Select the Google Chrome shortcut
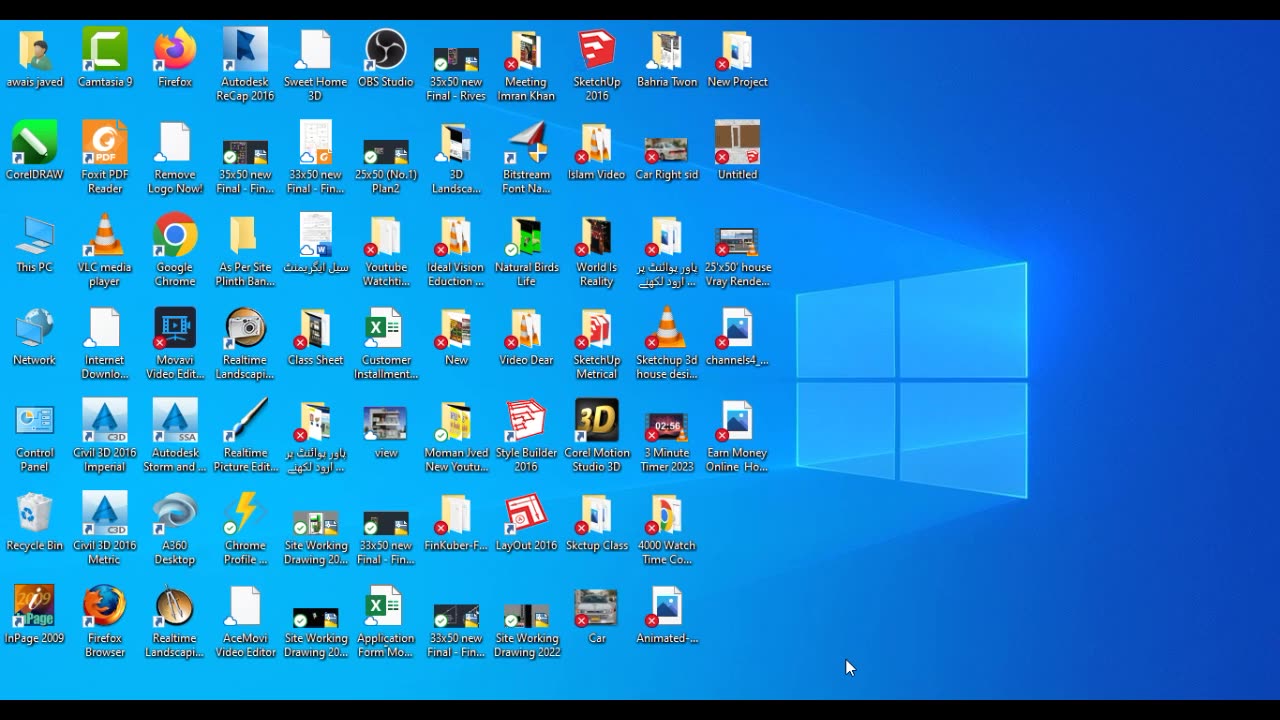This screenshot has height=720, width=1280. 175,236
